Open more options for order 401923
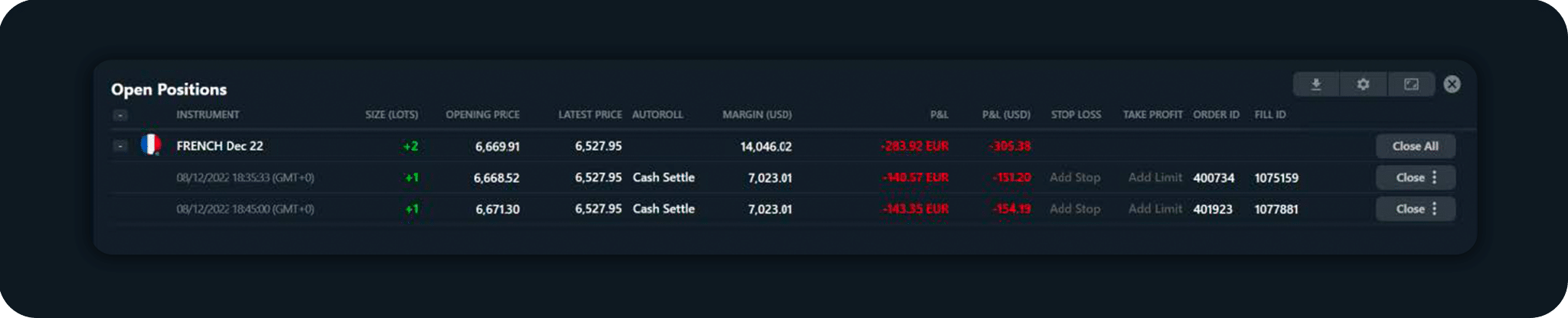The image size is (1568, 318). [x=1435, y=209]
